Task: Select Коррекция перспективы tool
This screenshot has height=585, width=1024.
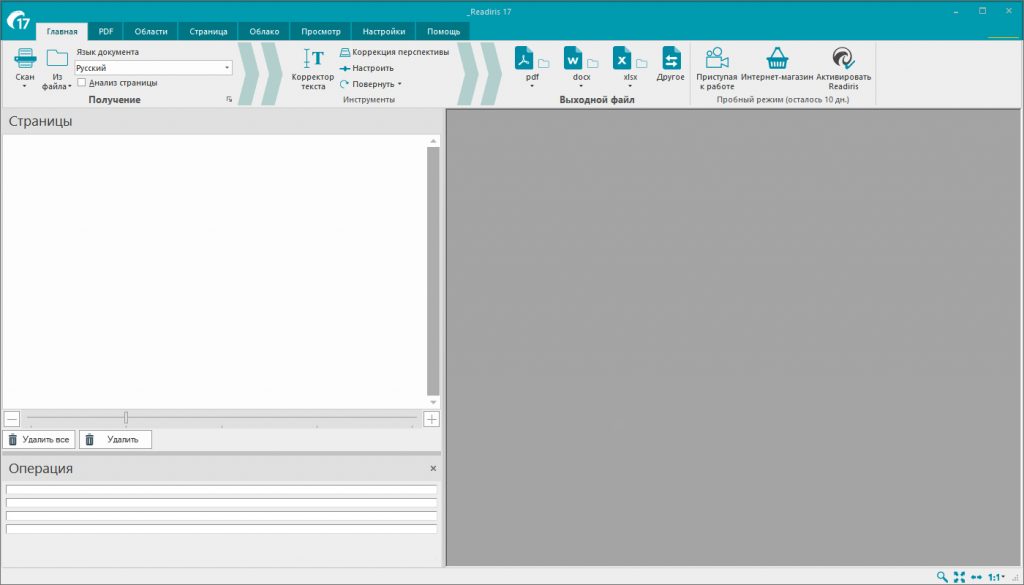Action: [x=394, y=52]
